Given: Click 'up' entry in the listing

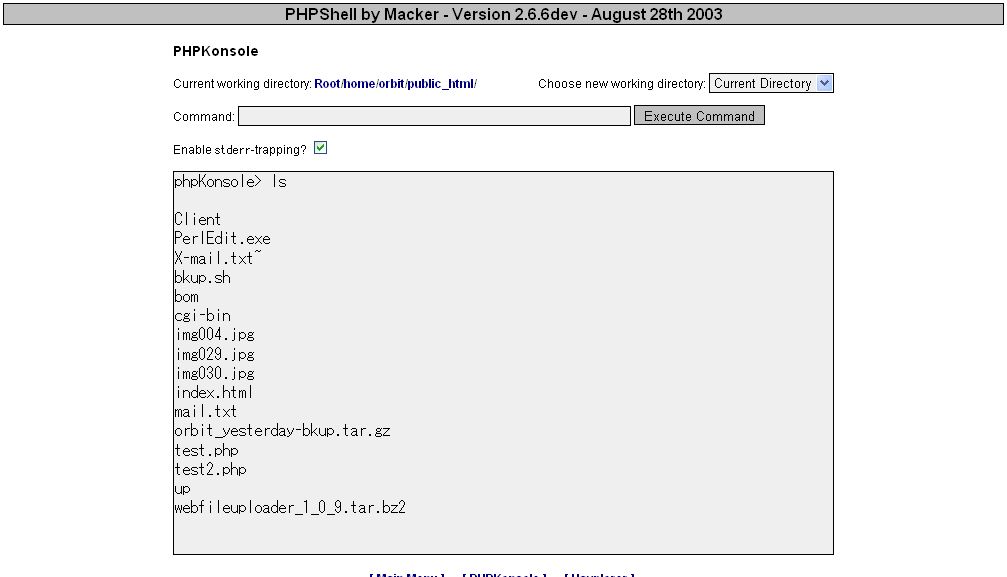Looking at the screenshot, I should pyautogui.click(x=182, y=490).
